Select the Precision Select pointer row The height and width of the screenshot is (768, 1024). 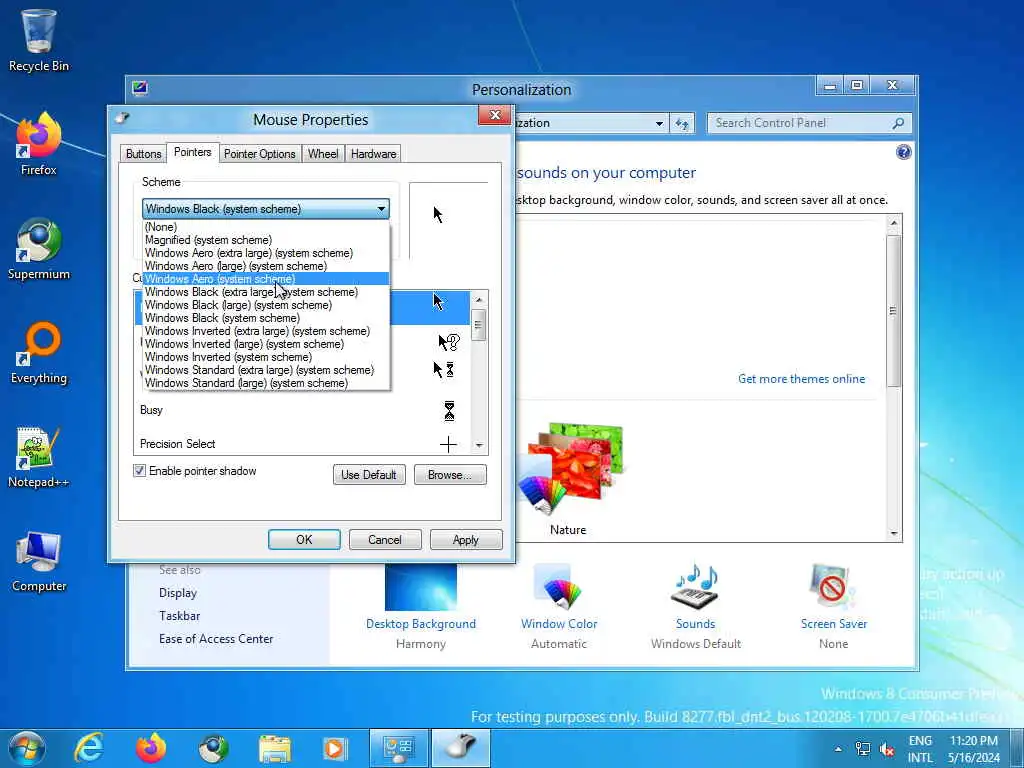(x=302, y=443)
